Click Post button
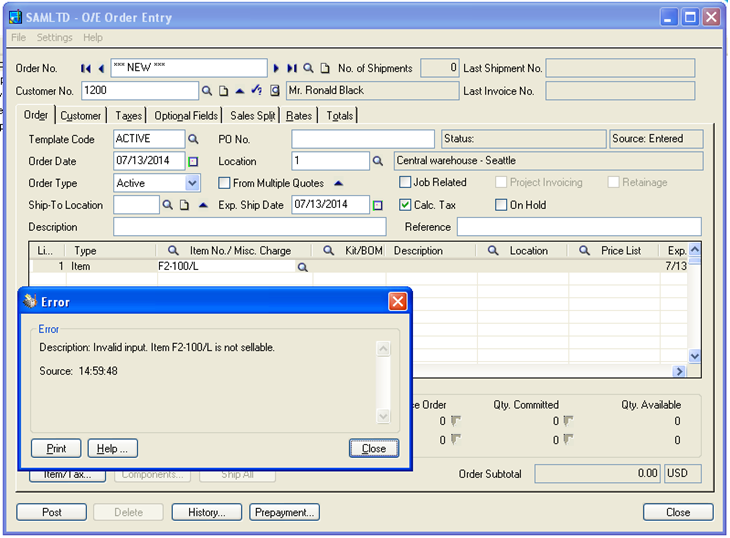This screenshot has width=730, height=538. click(x=51, y=512)
